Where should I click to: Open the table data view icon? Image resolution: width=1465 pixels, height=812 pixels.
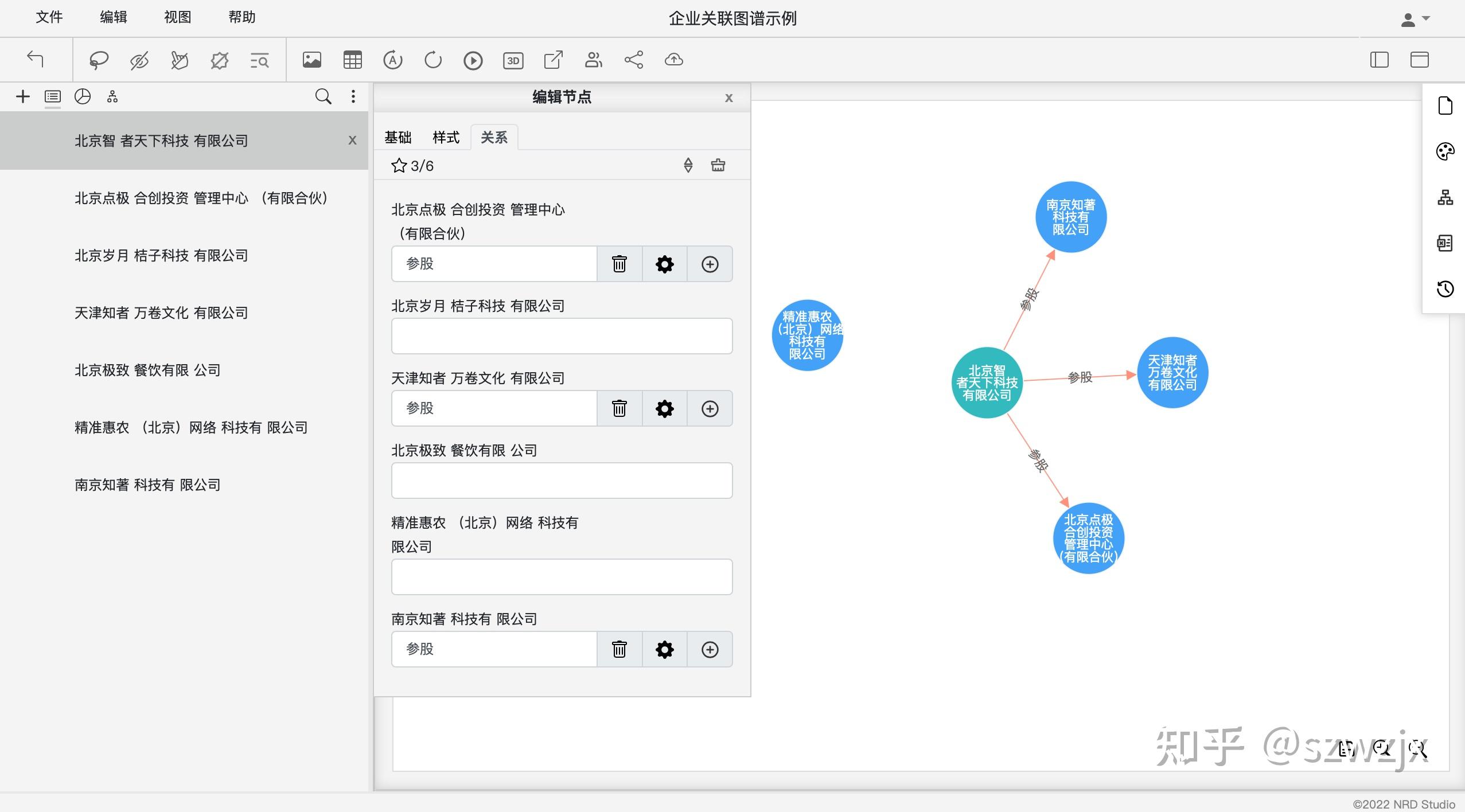tap(352, 60)
